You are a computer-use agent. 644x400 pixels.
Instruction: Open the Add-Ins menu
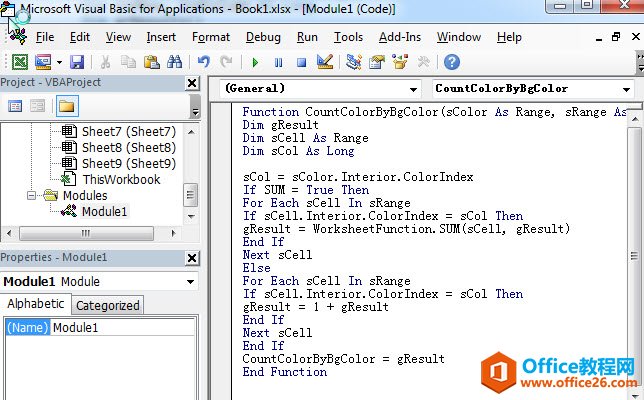point(400,37)
